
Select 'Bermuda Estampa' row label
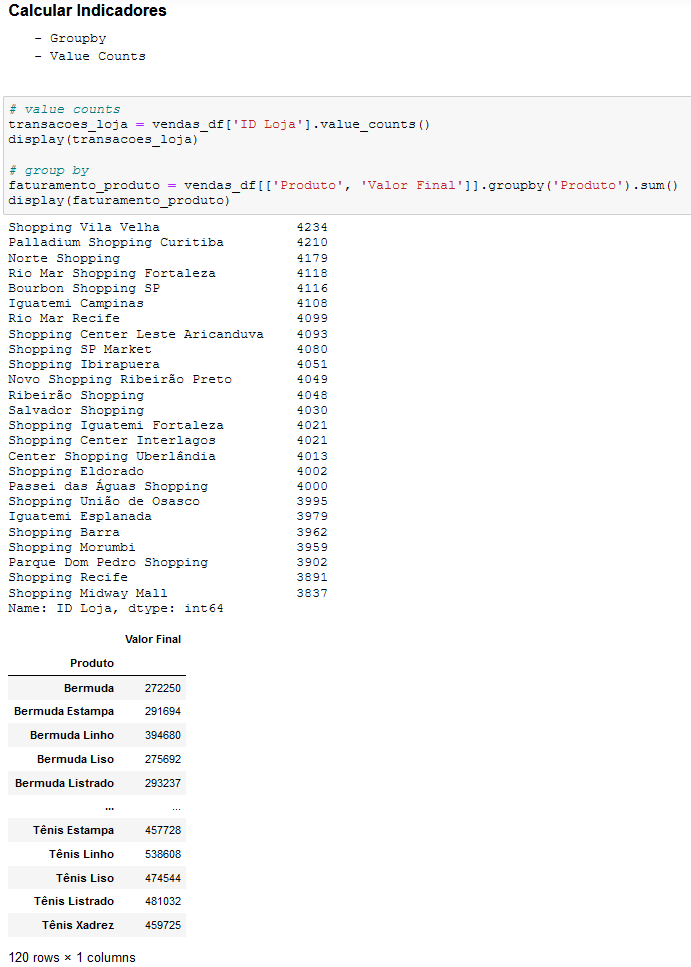pyautogui.click(x=64, y=712)
